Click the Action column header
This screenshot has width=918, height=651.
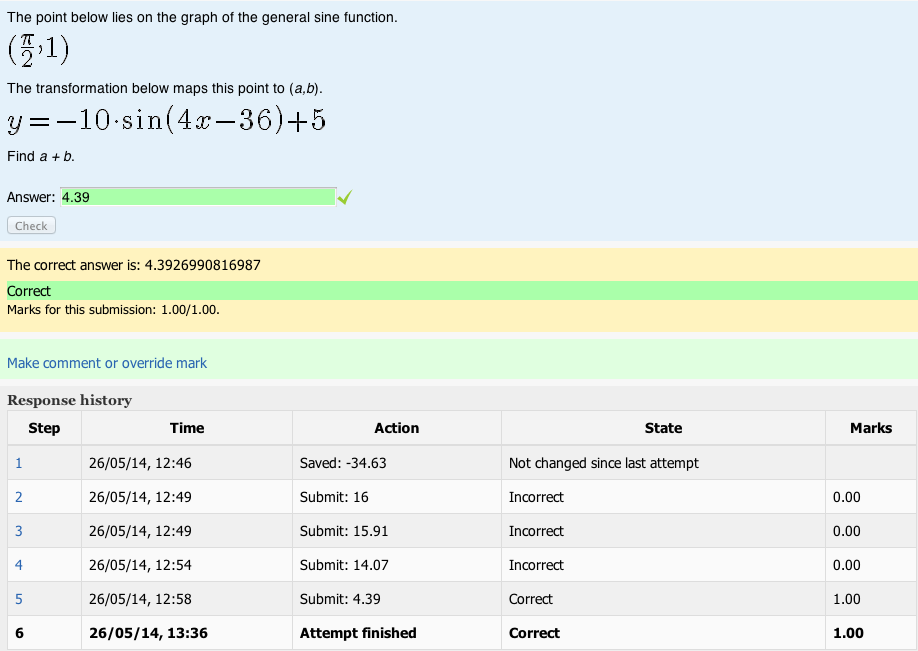pyautogui.click(x=397, y=428)
